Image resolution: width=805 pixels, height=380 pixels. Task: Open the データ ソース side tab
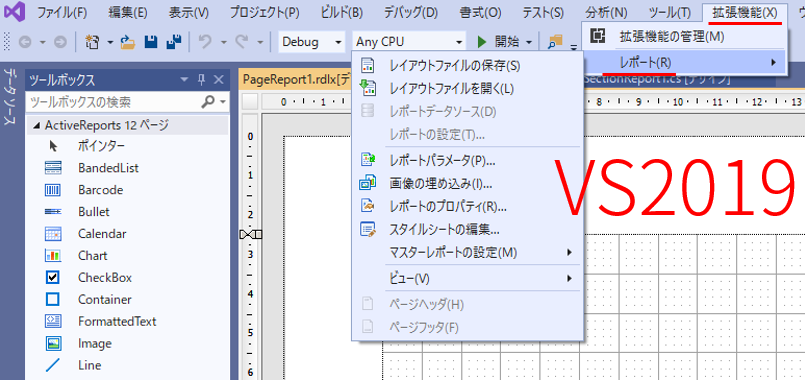(x=10, y=97)
